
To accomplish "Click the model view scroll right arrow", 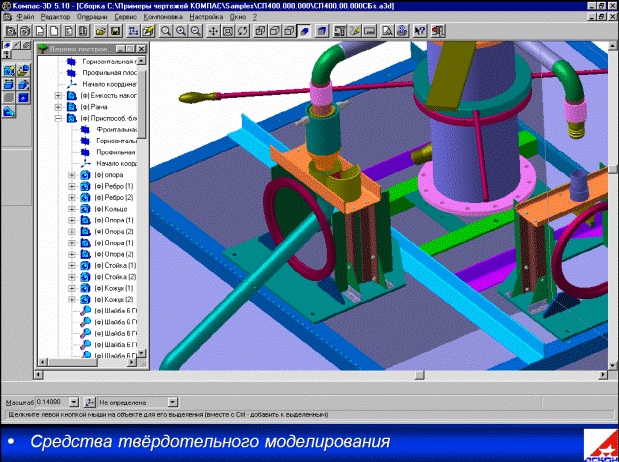I will click(603, 375).
